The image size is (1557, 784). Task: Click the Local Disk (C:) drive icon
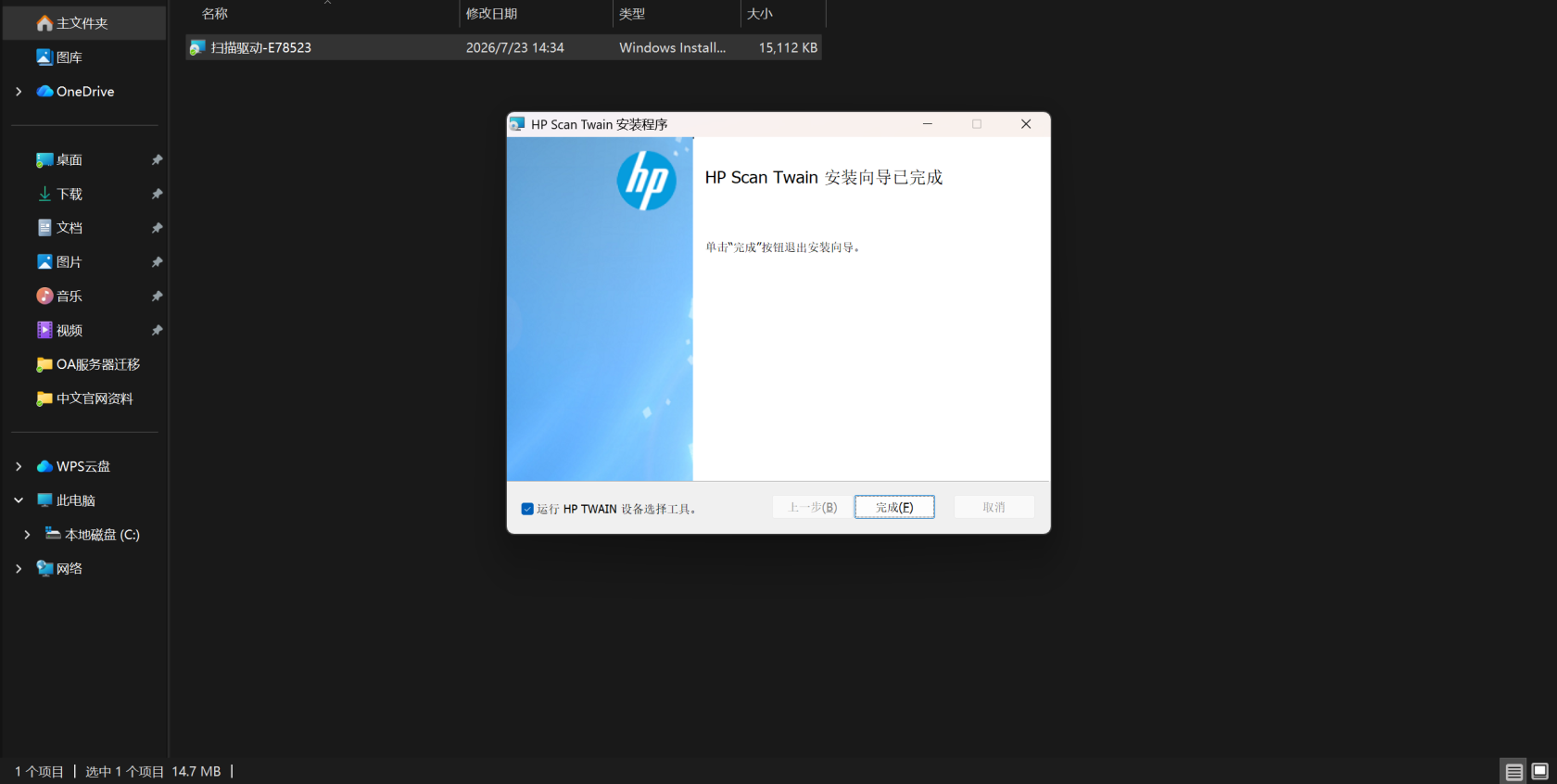(53, 535)
